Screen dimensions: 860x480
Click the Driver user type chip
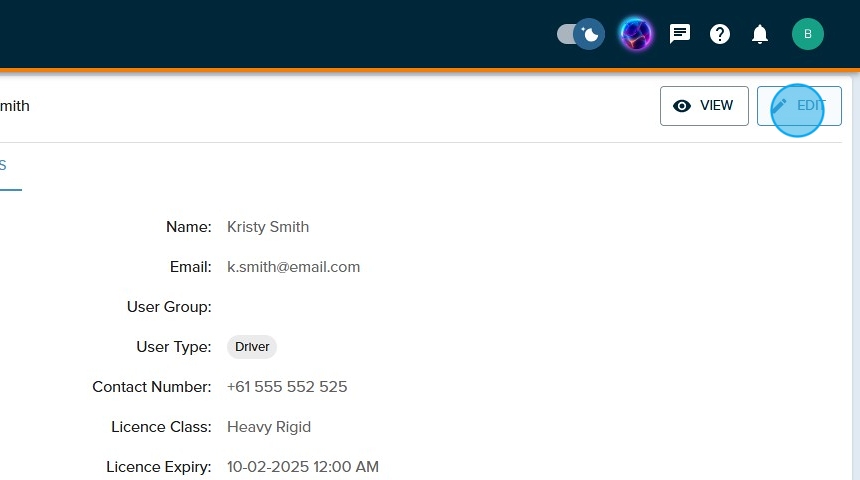(252, 347)
